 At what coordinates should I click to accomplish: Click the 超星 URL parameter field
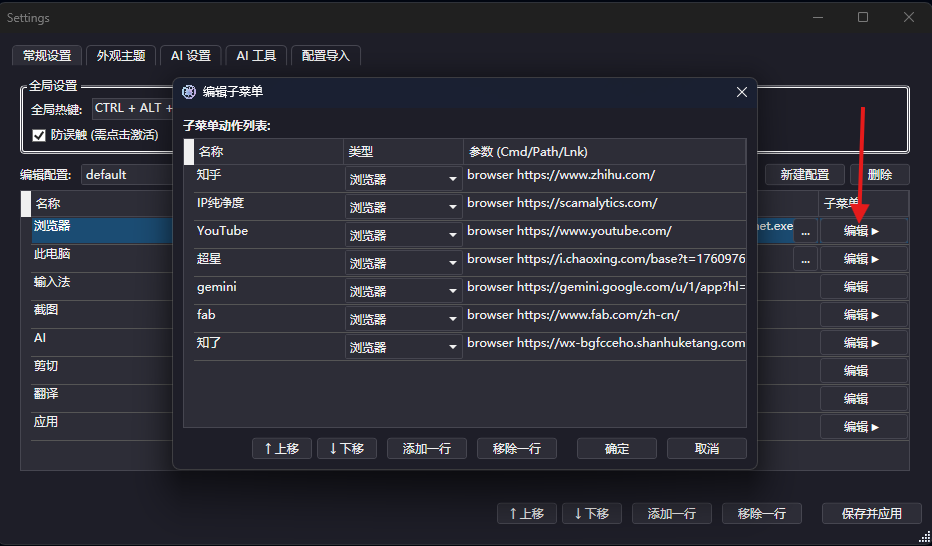[605, 259]
